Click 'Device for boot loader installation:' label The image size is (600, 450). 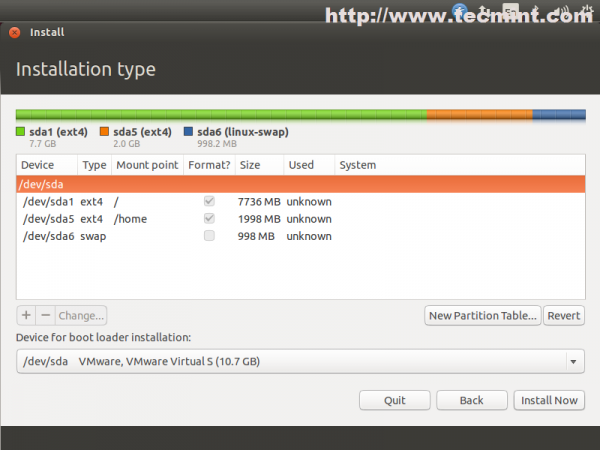click(103, 337)
